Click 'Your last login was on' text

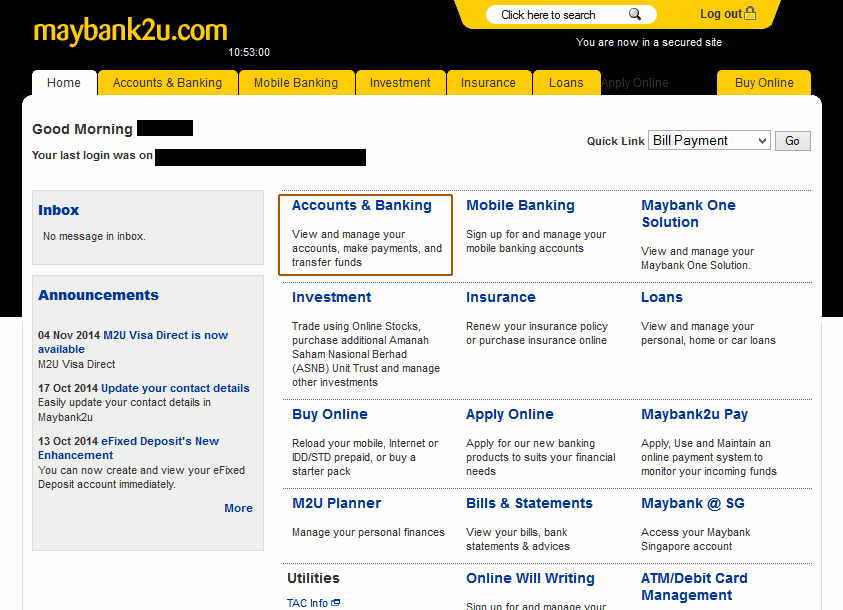point(92,155)
